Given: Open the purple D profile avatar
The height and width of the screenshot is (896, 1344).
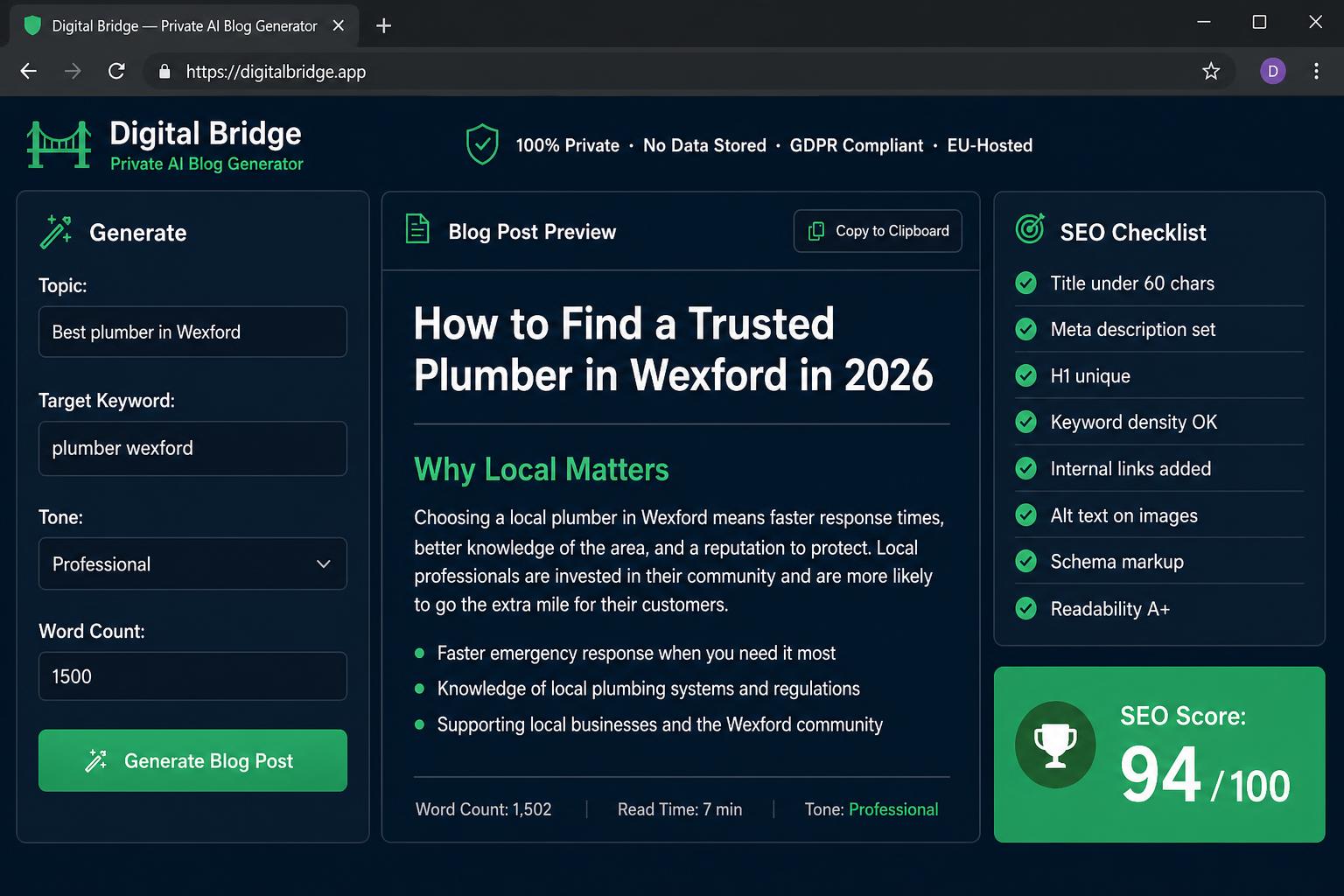Looking at the screenshot, I should 1273,72.
